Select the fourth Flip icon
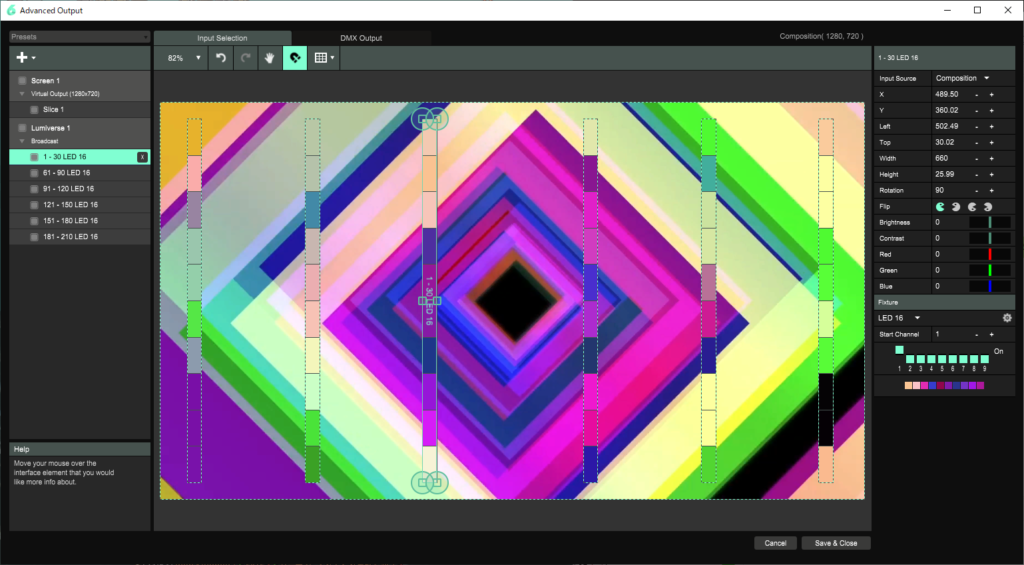Screen dimensions: 1024x565 coord(988,206)
